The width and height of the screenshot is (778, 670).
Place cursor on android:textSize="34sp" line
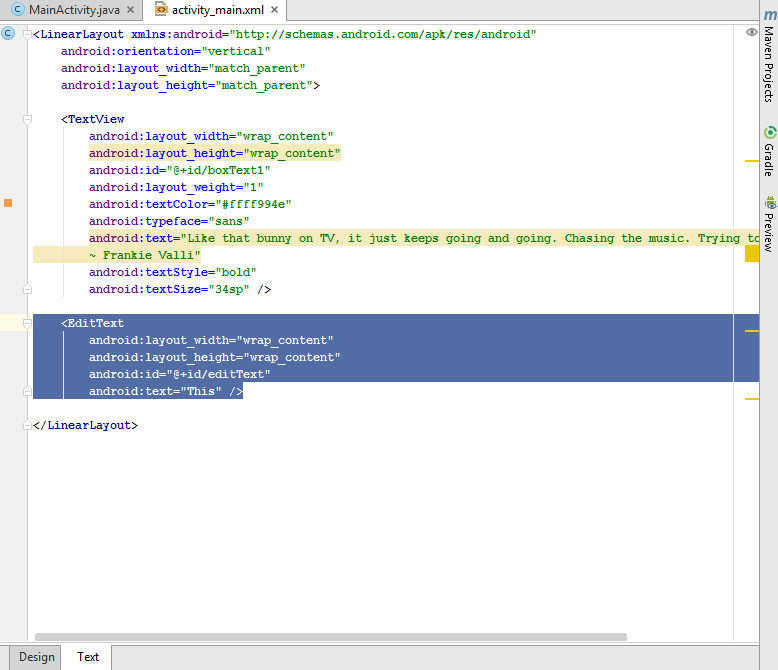click(x=179, y=289)
